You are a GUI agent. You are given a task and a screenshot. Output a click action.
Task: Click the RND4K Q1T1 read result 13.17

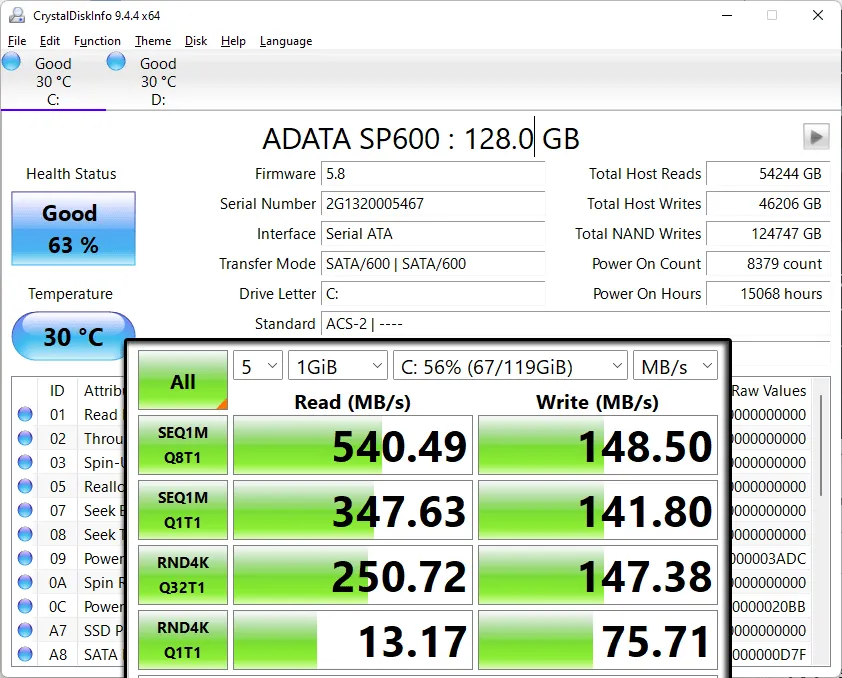(x=353, y=640)
